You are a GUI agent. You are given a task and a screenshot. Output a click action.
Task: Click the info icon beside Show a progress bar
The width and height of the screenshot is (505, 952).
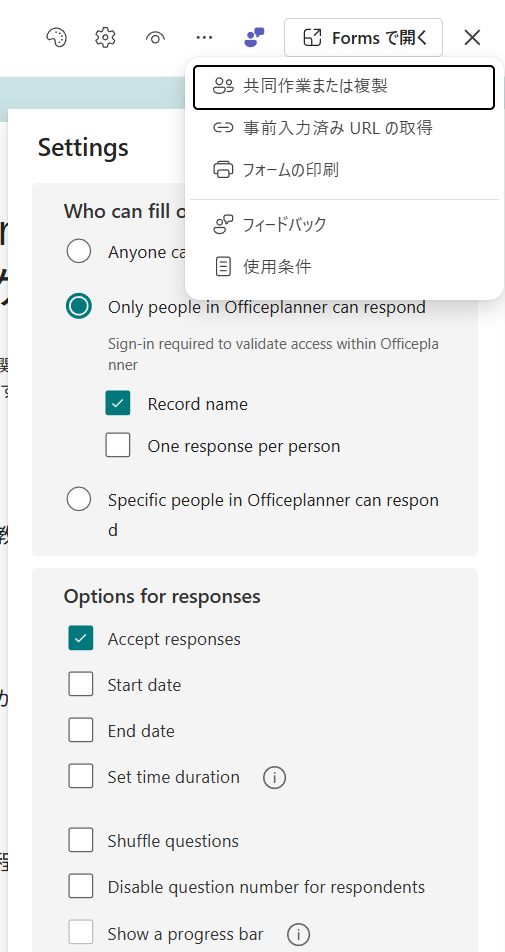pyautogui.click(x=298, y=934)
